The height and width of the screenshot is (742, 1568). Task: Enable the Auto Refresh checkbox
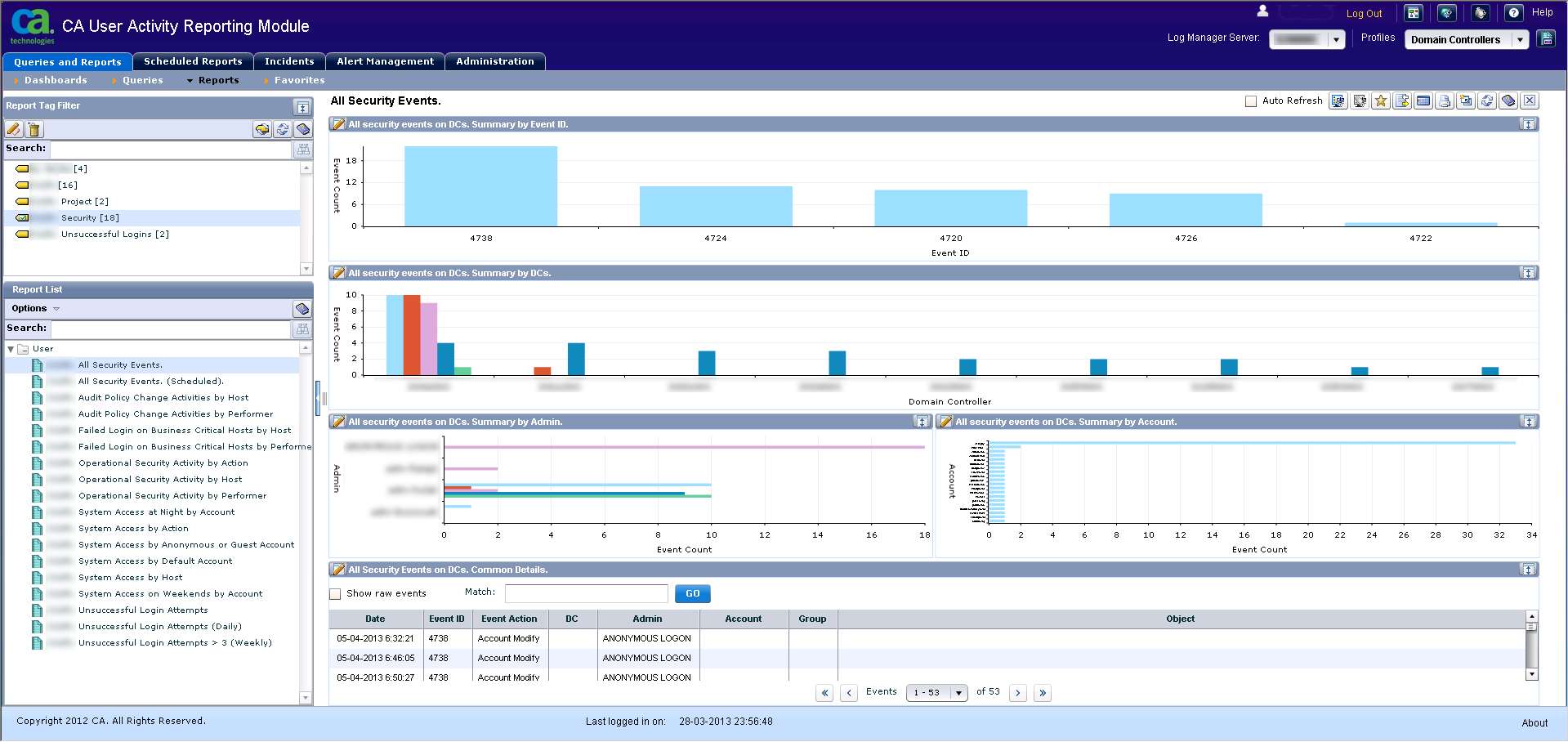point(1251,101)
